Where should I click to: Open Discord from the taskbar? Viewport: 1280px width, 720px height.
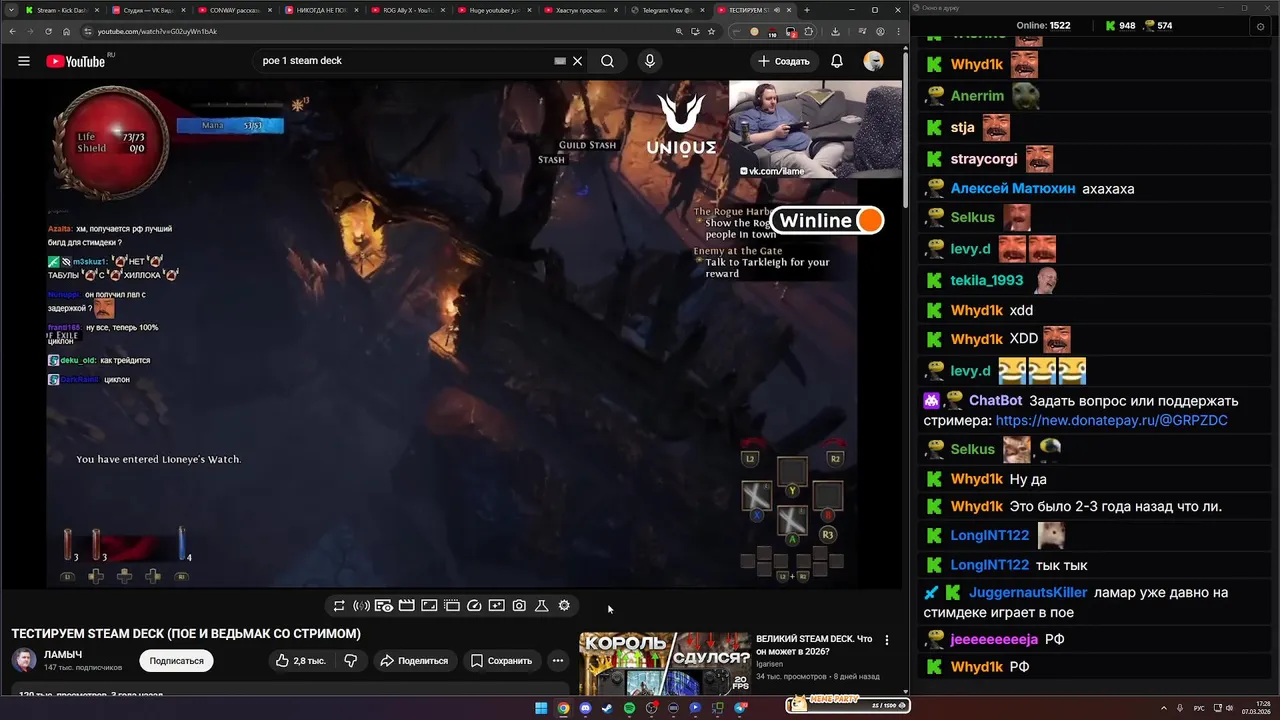[585, 708]
